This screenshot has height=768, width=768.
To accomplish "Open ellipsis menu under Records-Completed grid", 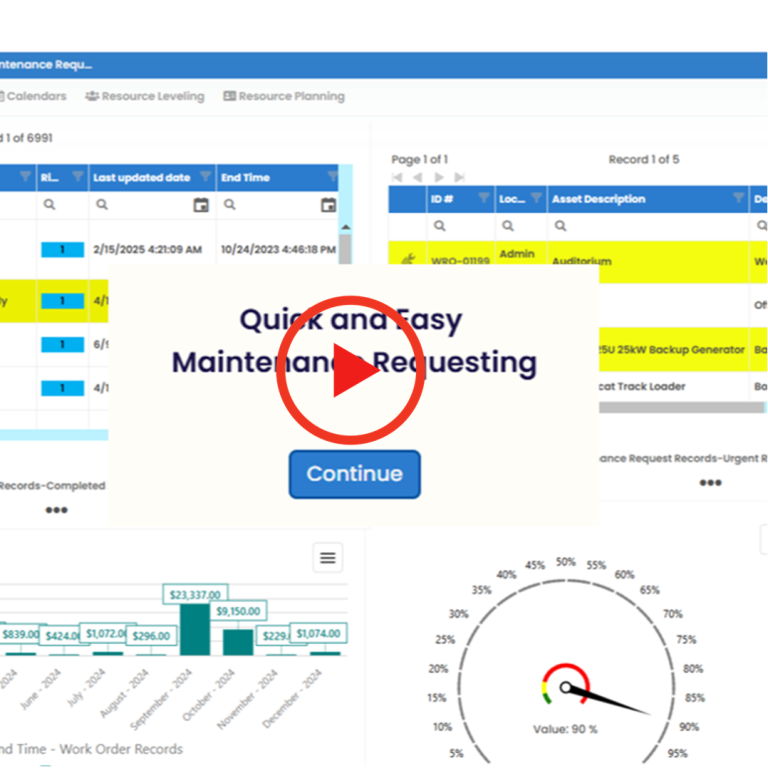I will point(56,509).
